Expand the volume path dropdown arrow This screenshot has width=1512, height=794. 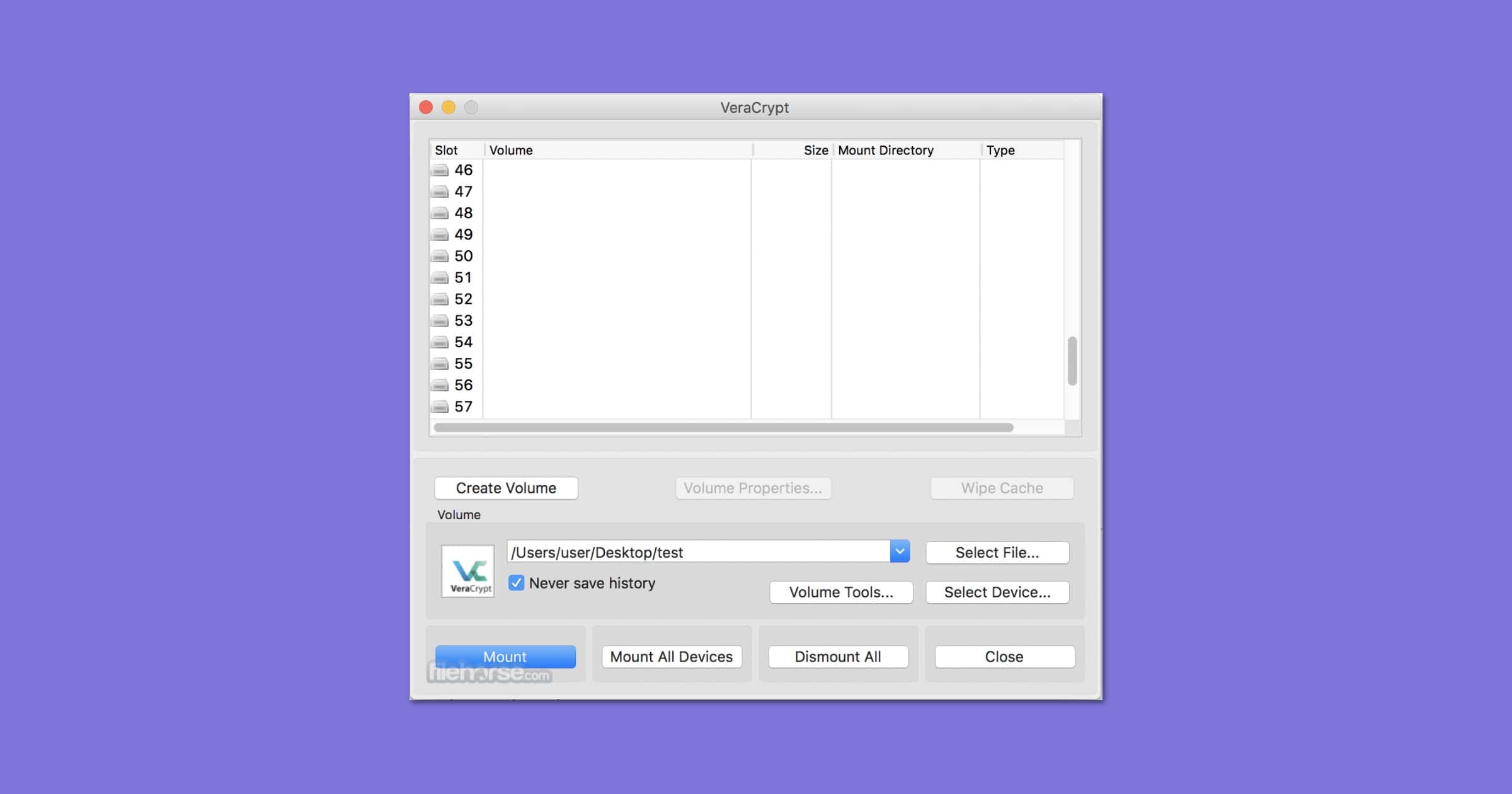900,551
